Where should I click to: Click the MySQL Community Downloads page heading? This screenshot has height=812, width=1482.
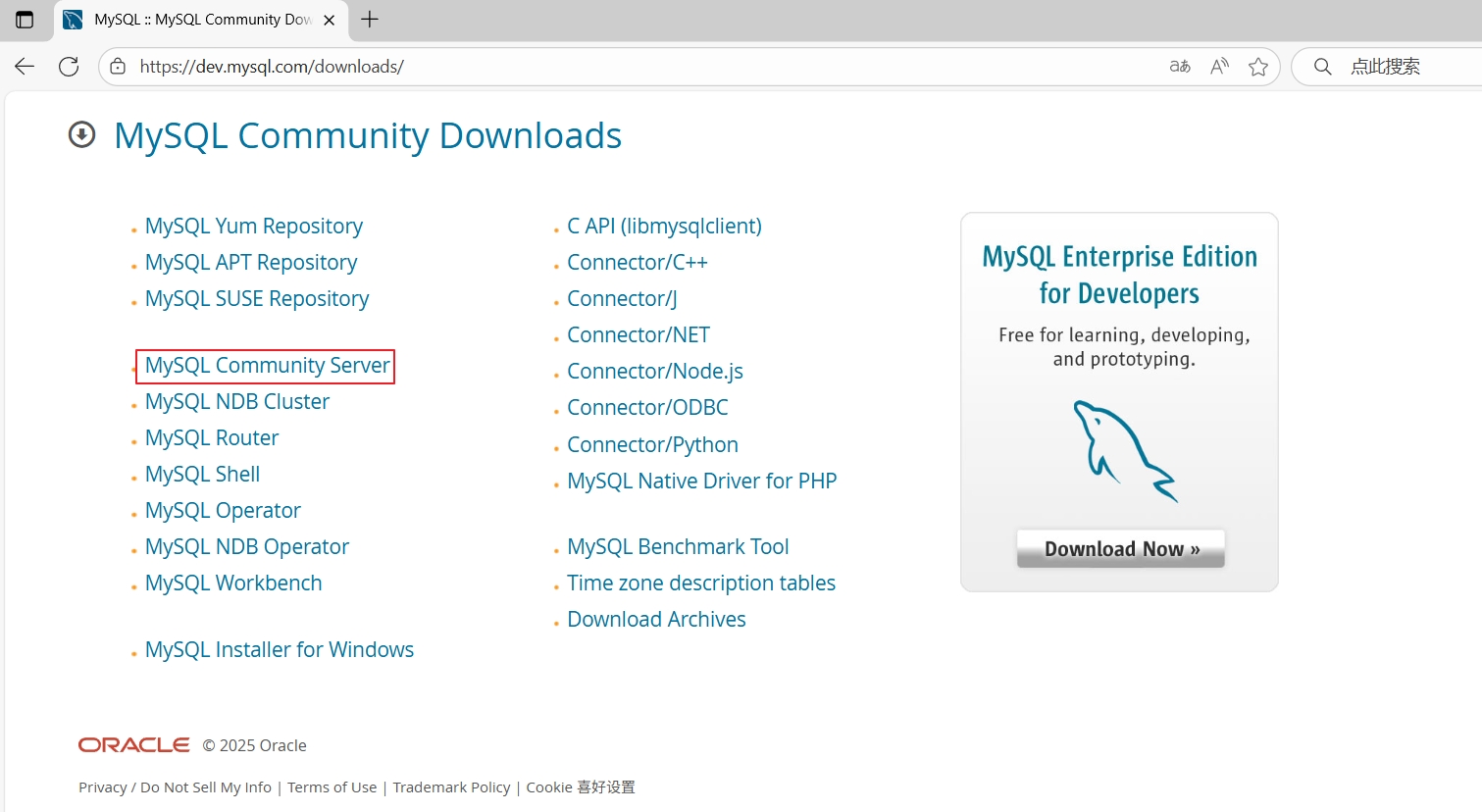tap(368, 135)
